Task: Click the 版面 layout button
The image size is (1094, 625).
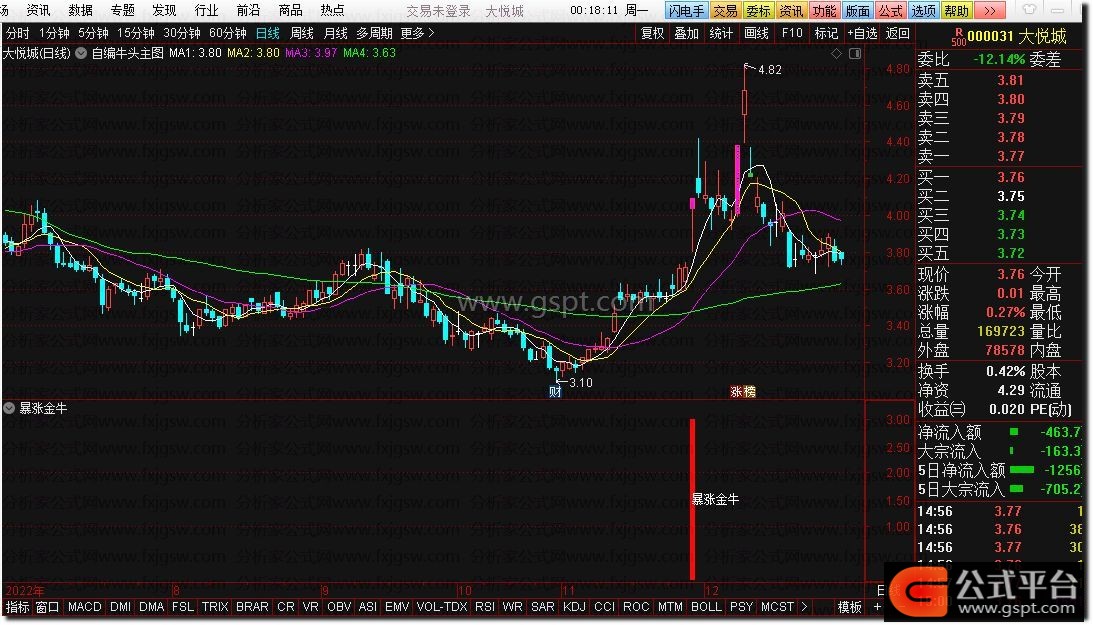Action: pos(857,10)
